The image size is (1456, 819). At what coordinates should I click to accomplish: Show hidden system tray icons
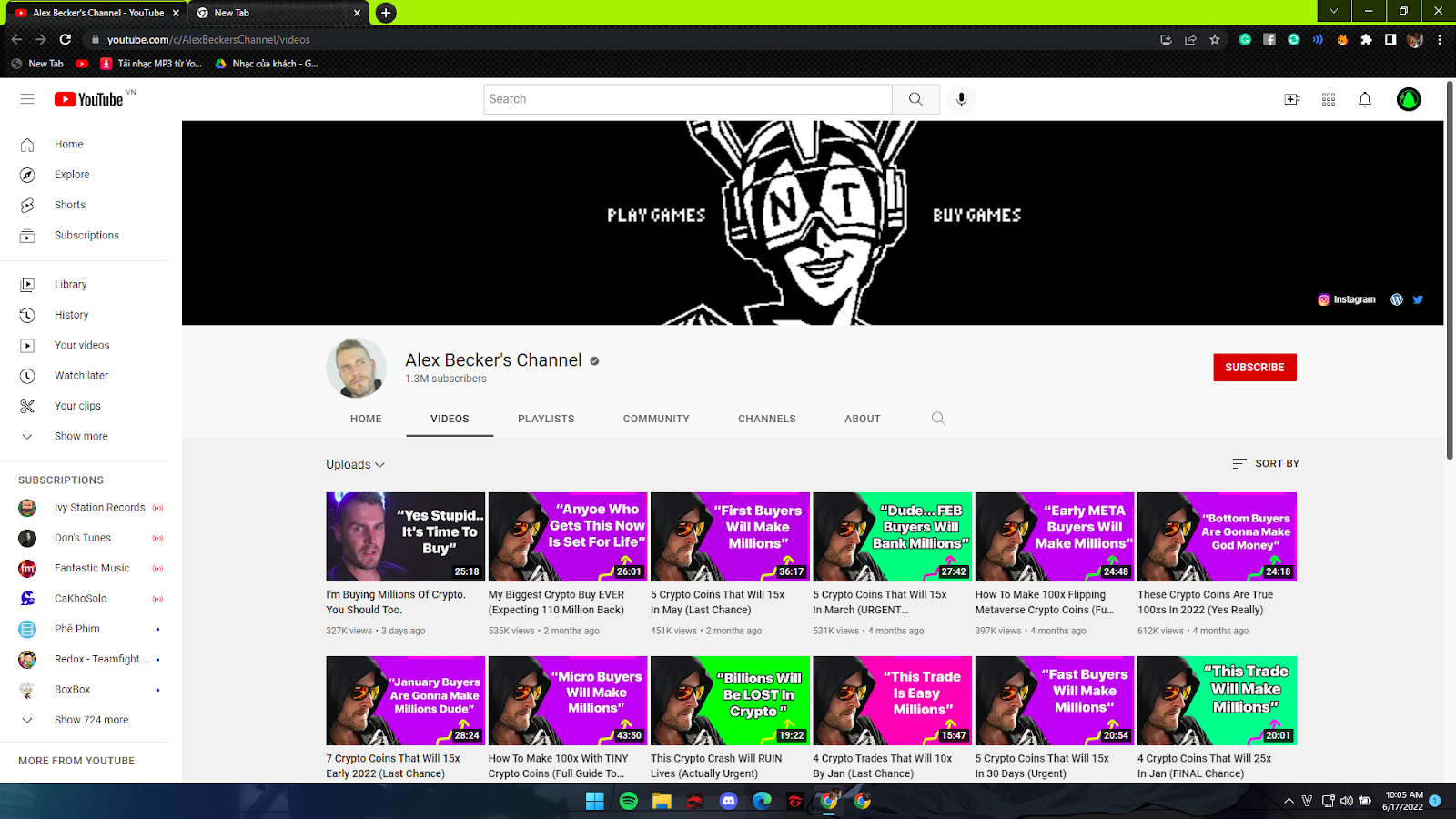coord(1289,801)
